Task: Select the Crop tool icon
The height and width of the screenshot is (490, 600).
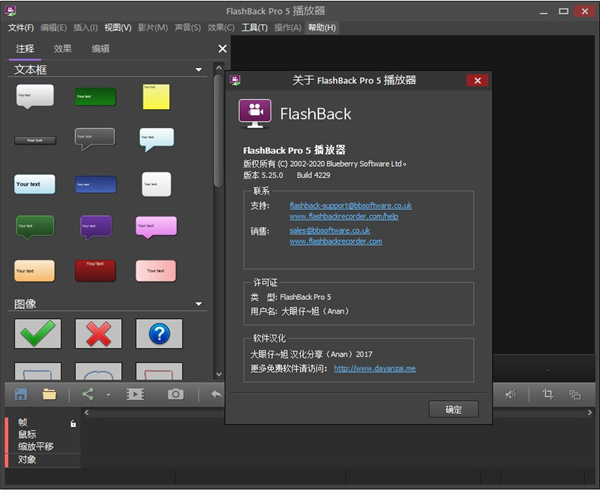Action: coord(548,394)
